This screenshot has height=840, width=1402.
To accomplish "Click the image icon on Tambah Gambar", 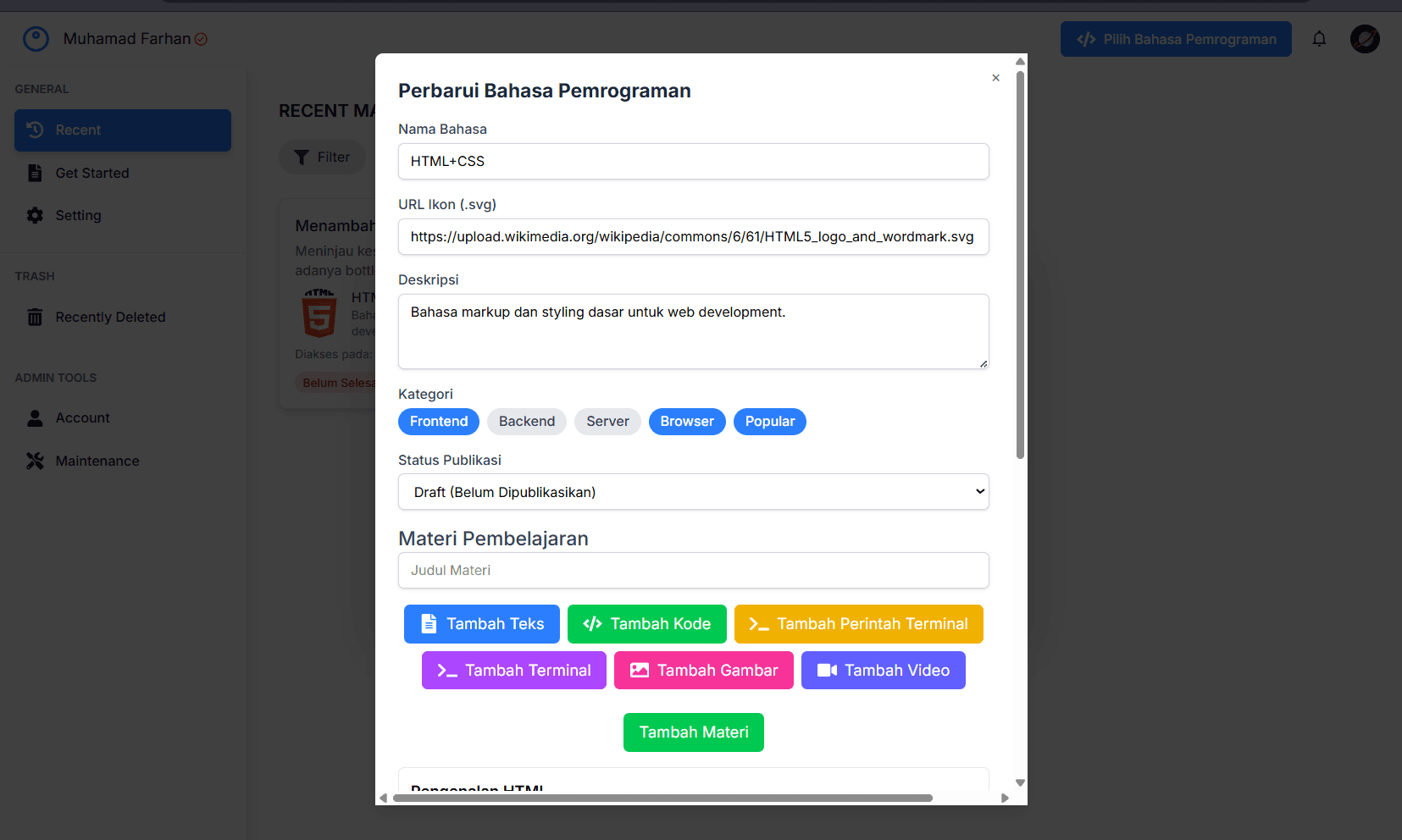I will (640, 671).
